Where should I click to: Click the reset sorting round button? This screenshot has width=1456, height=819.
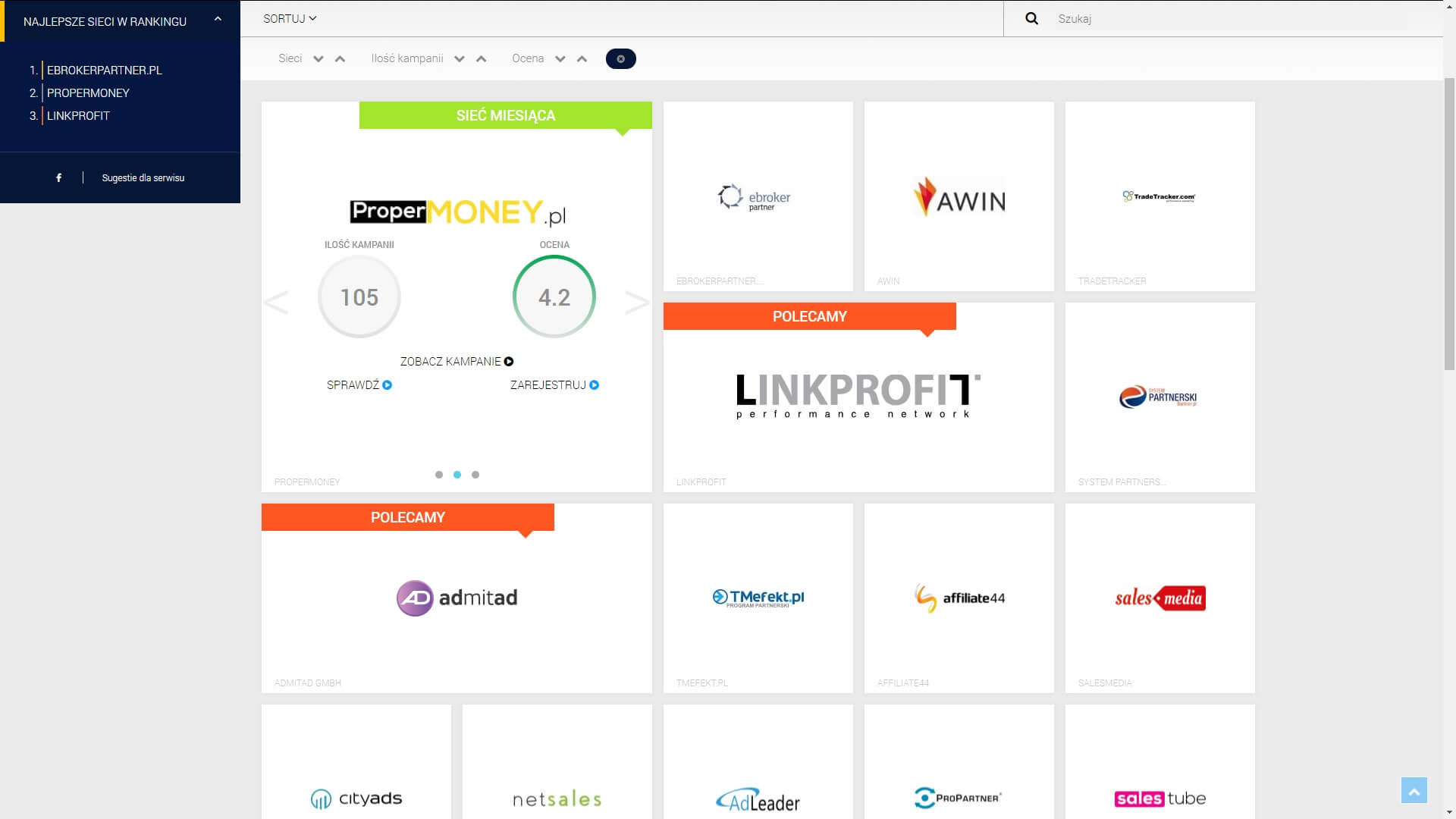pyautogui.click(x=620, y=58)
